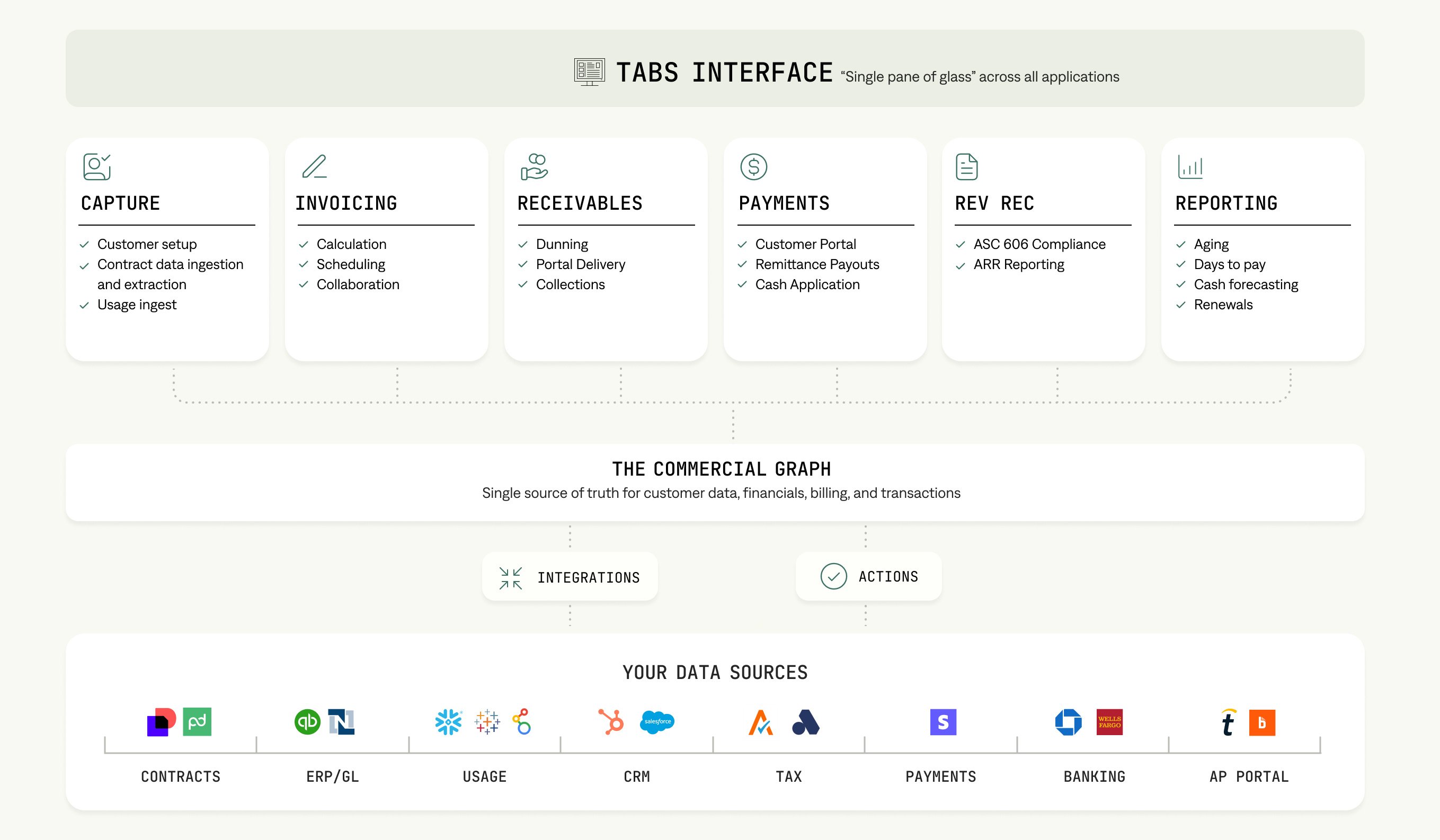This screenshot has height=840, width=1440.
Task: Click the Salesforce CRM icon
Action: click(656, 722)
